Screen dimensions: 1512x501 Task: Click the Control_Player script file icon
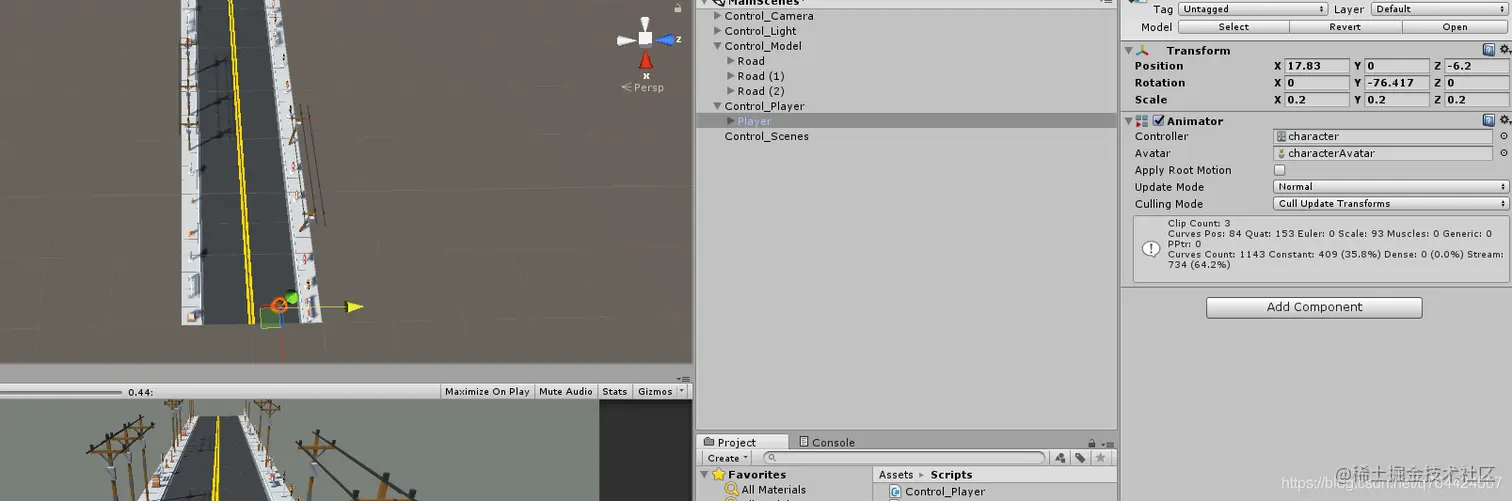click(895, 492)
